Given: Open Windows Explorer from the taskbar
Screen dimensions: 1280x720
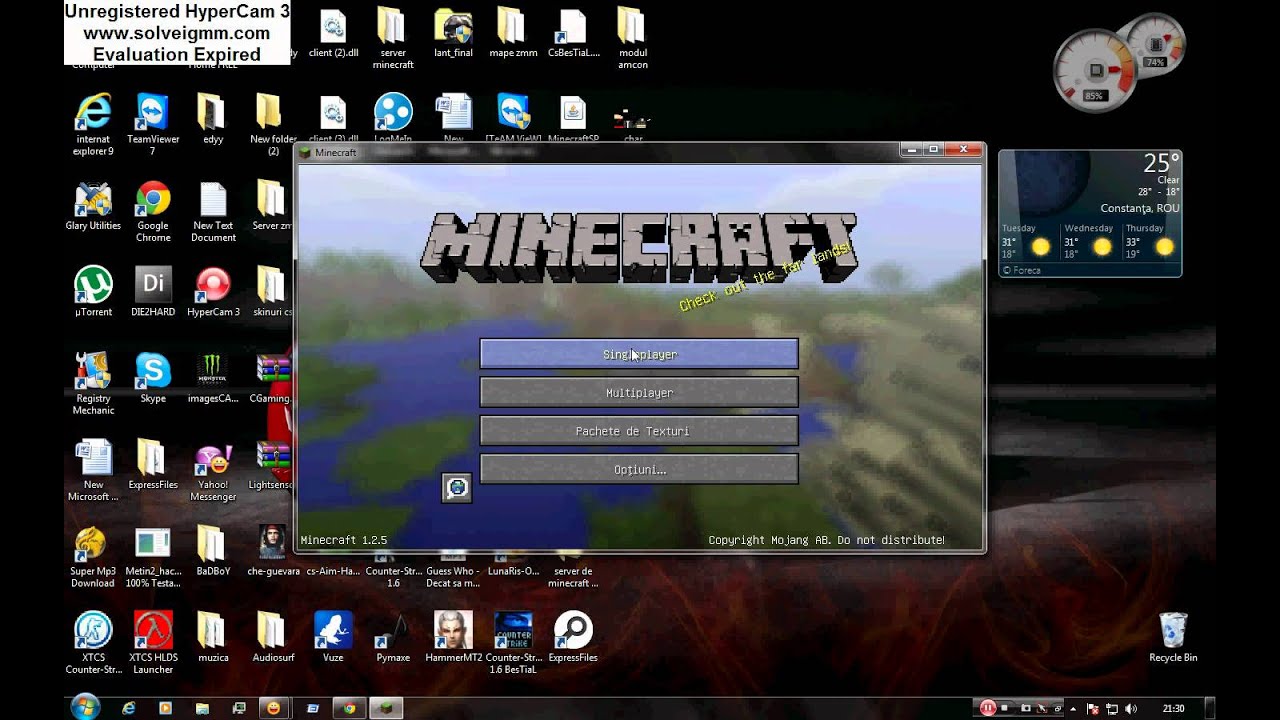Looking at the screenshot, I should click(201, 707).
